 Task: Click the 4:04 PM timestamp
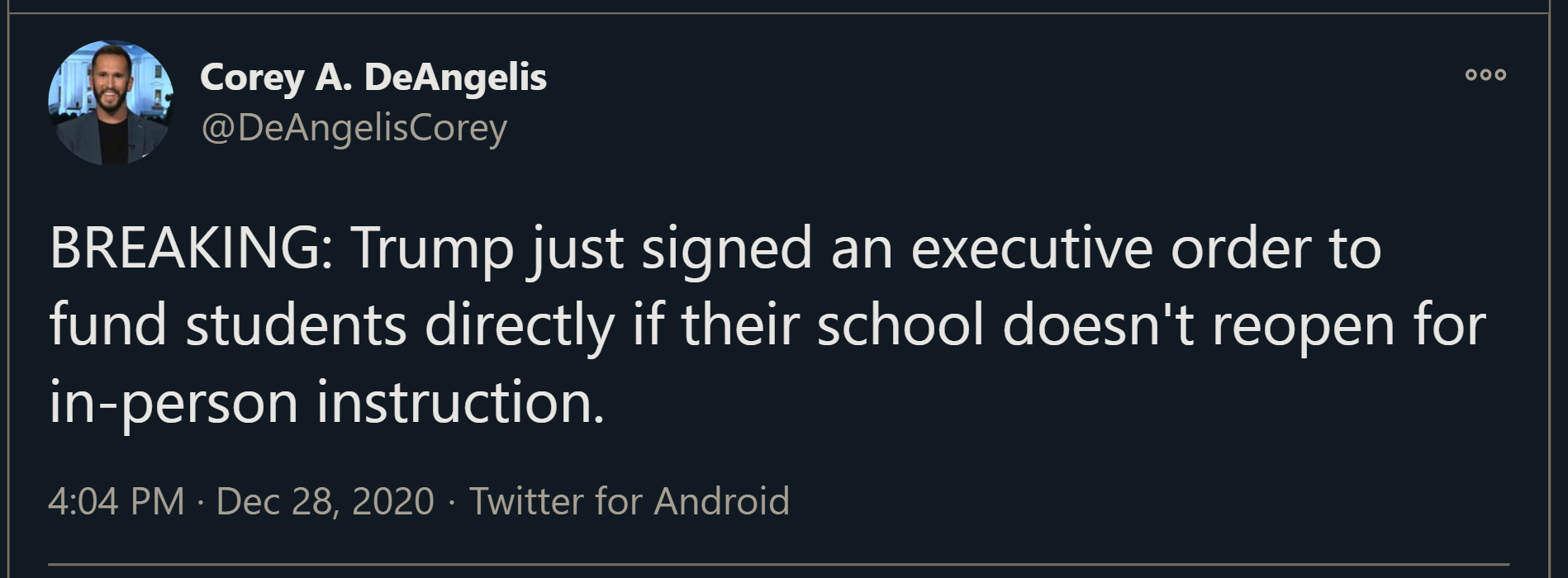pos(116,501)
